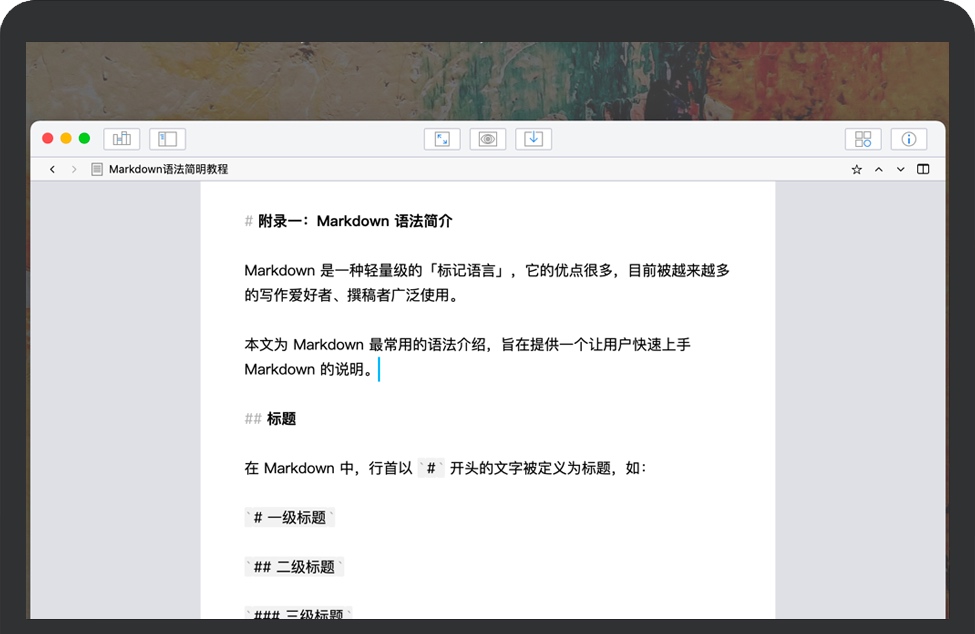Go back with the left chevron

click(x=52, y=170)
